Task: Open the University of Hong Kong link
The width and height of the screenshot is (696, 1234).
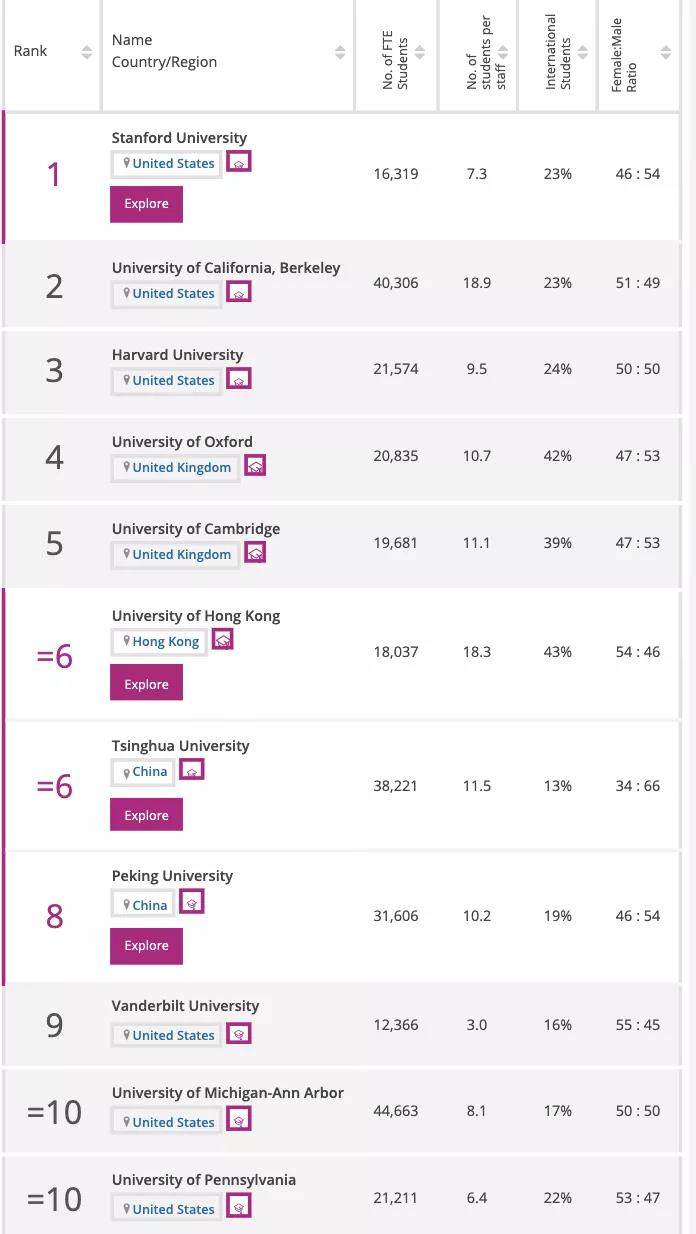Action: click(x=196, y=616)
